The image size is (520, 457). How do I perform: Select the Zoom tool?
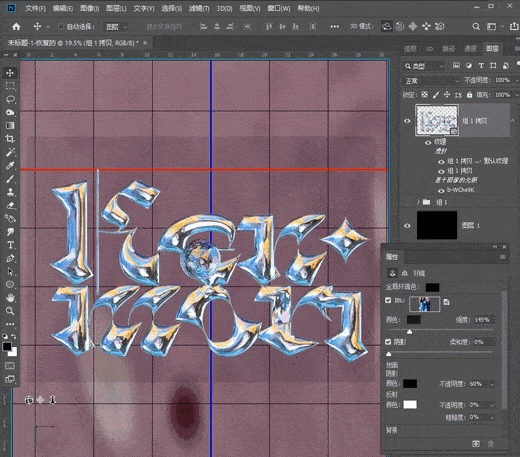[x=10, y=311]
